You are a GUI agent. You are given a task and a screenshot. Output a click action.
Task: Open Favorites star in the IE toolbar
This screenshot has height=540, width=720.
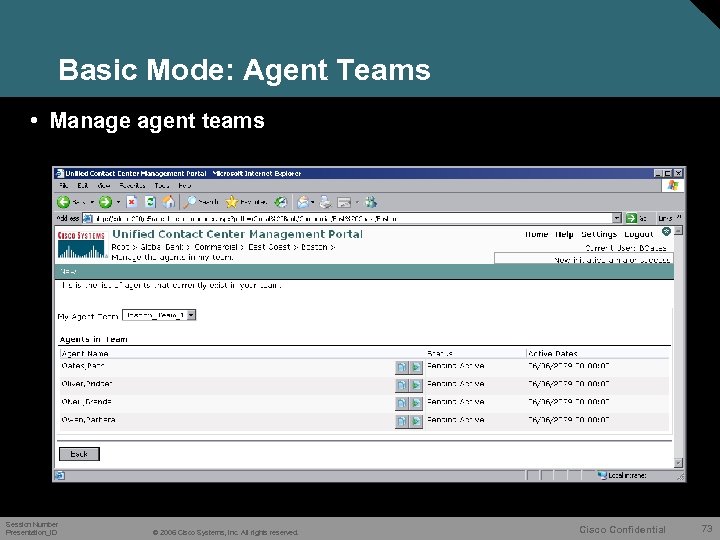pyautogui.click(x=246, y=202)
